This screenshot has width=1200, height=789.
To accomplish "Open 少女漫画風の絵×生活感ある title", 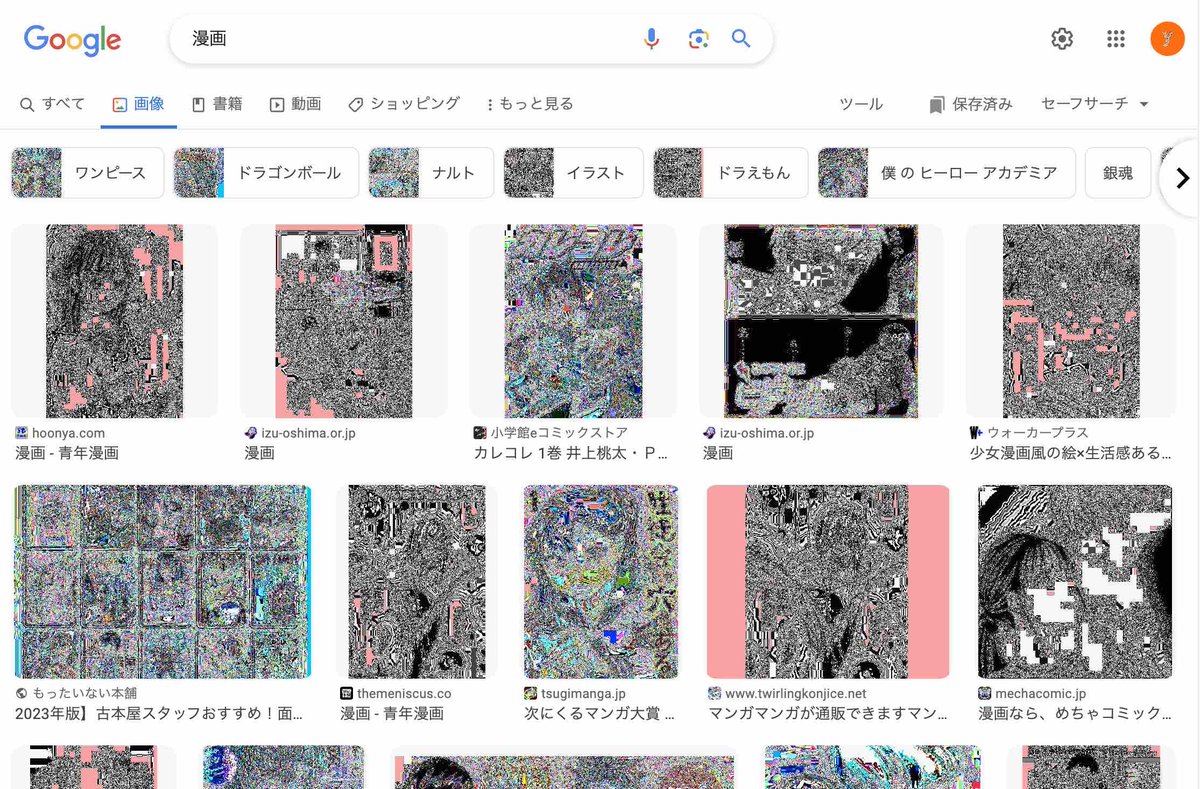I will click(1070, 453).
